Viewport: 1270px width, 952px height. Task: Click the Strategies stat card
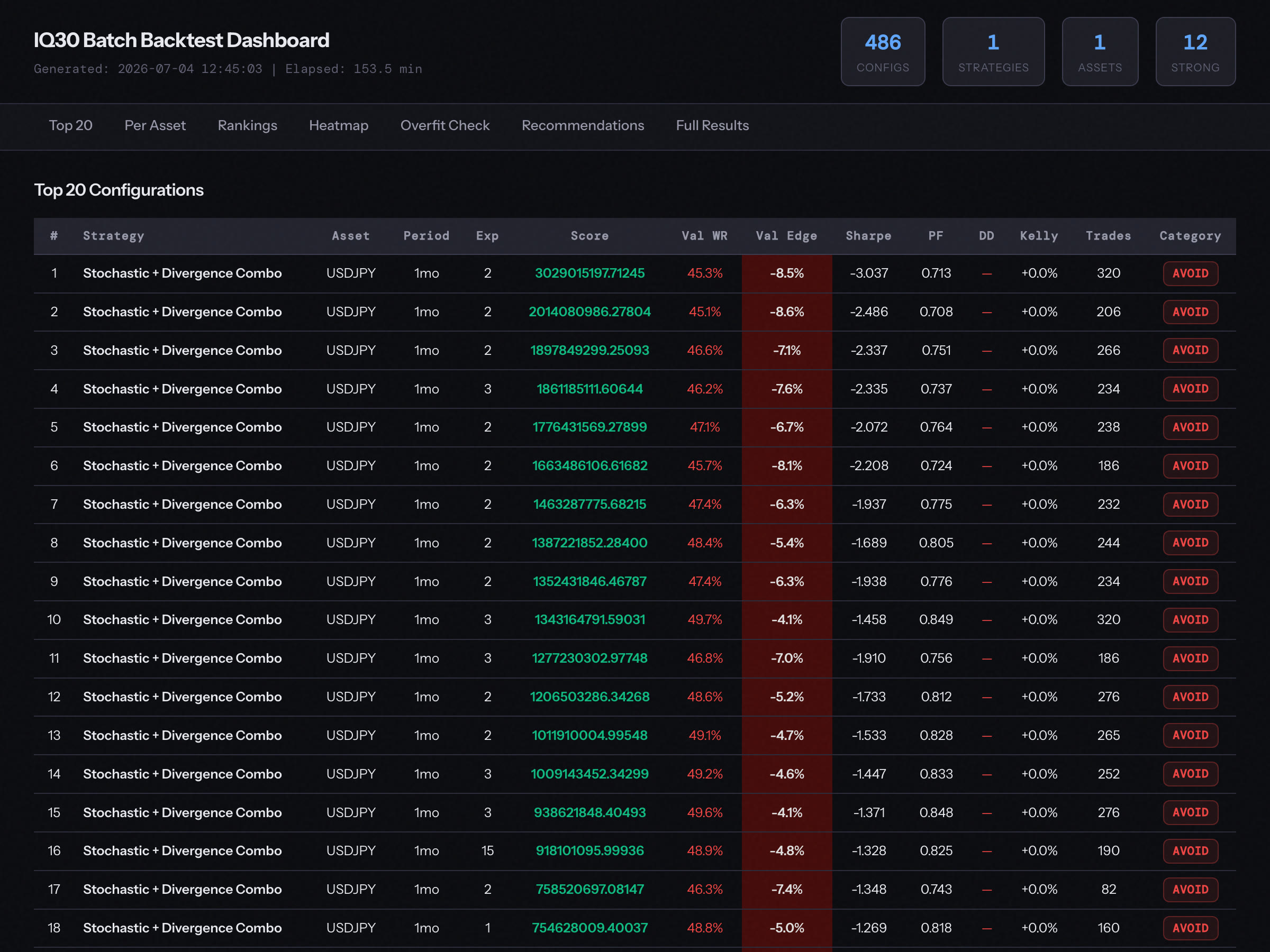point(993,52)
